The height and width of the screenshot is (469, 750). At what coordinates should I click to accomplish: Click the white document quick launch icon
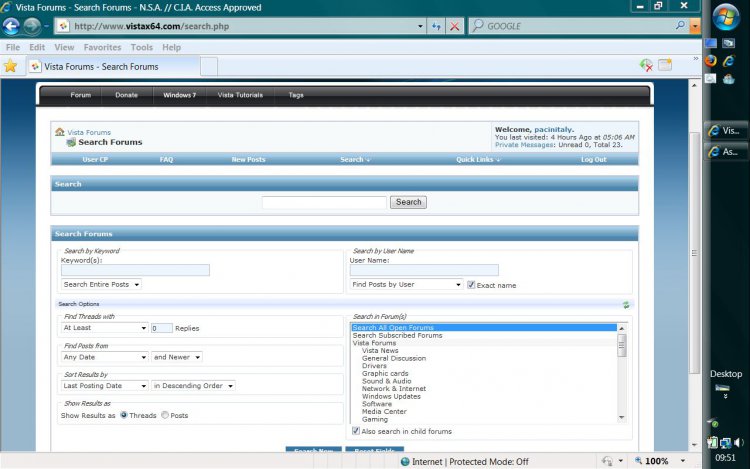point(711,78)
